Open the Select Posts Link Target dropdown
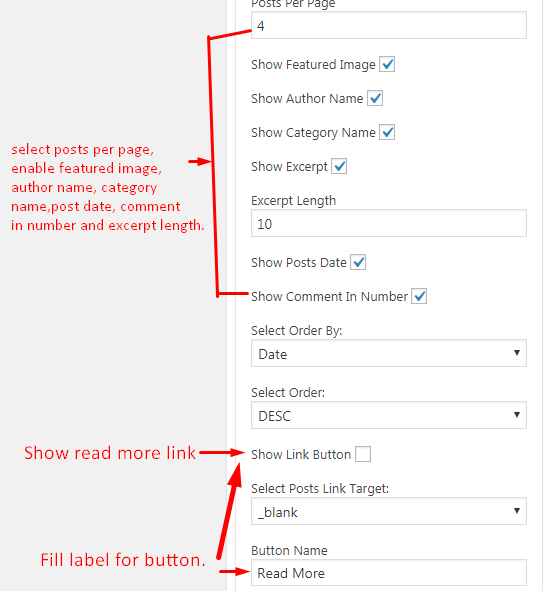 pos(389,511)
